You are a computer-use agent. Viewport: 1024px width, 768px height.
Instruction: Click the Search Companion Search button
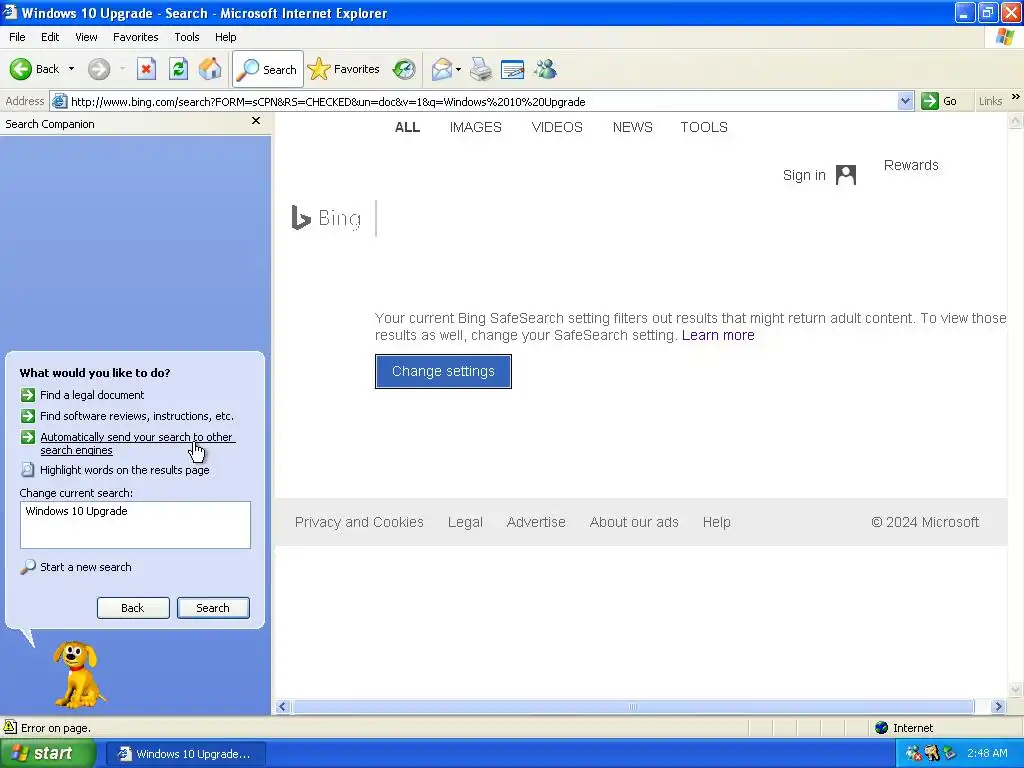[x=213, y=608]
